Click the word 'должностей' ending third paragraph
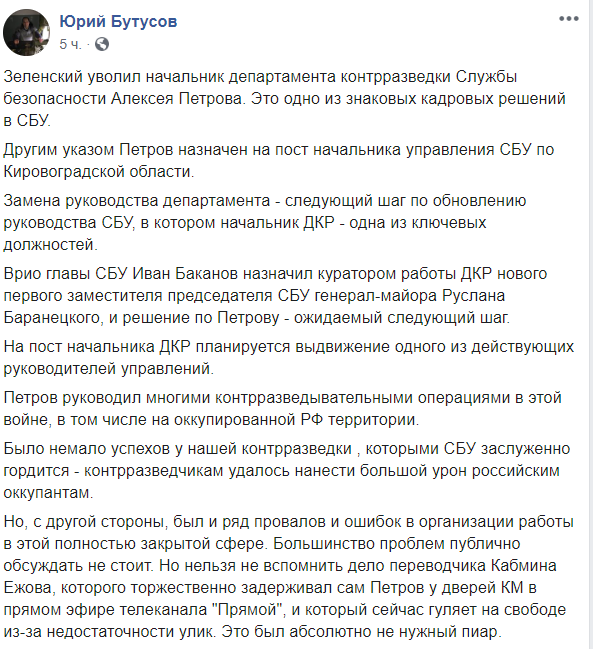Viewport: 593px width, 649px height. (50, 245)
